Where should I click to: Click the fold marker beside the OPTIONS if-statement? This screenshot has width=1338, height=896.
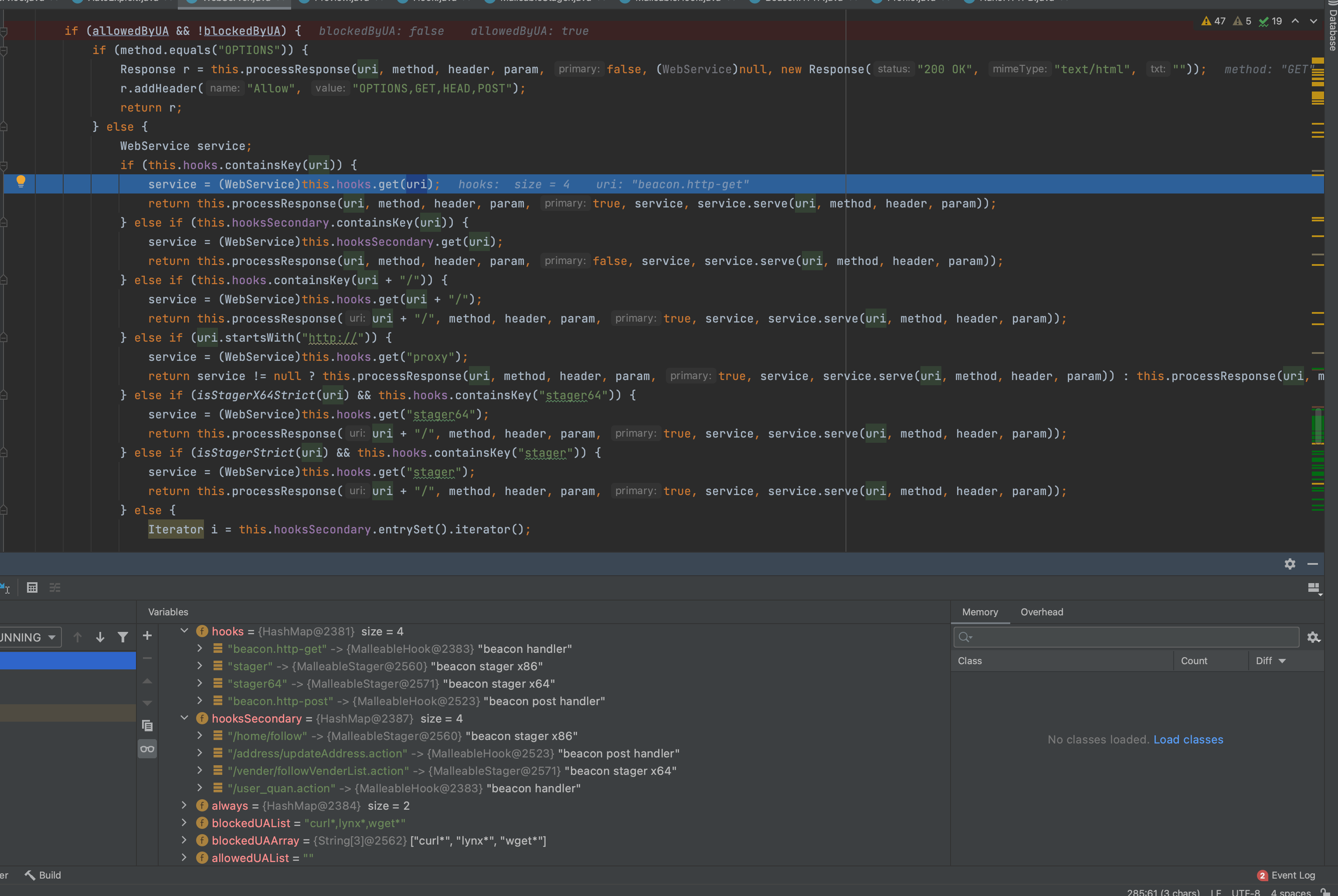3,50
